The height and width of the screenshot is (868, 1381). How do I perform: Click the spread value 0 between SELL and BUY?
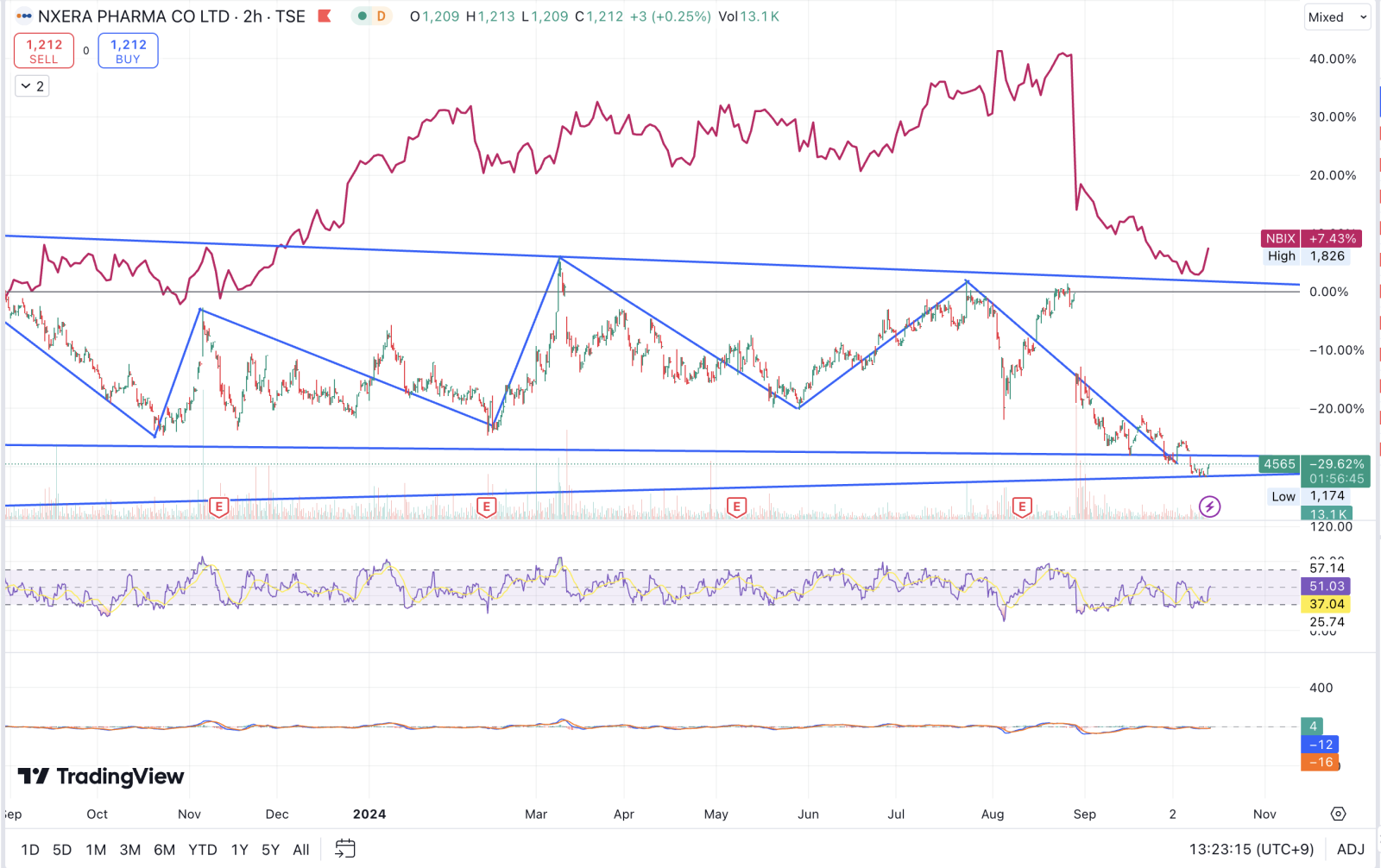pos(86,51)
